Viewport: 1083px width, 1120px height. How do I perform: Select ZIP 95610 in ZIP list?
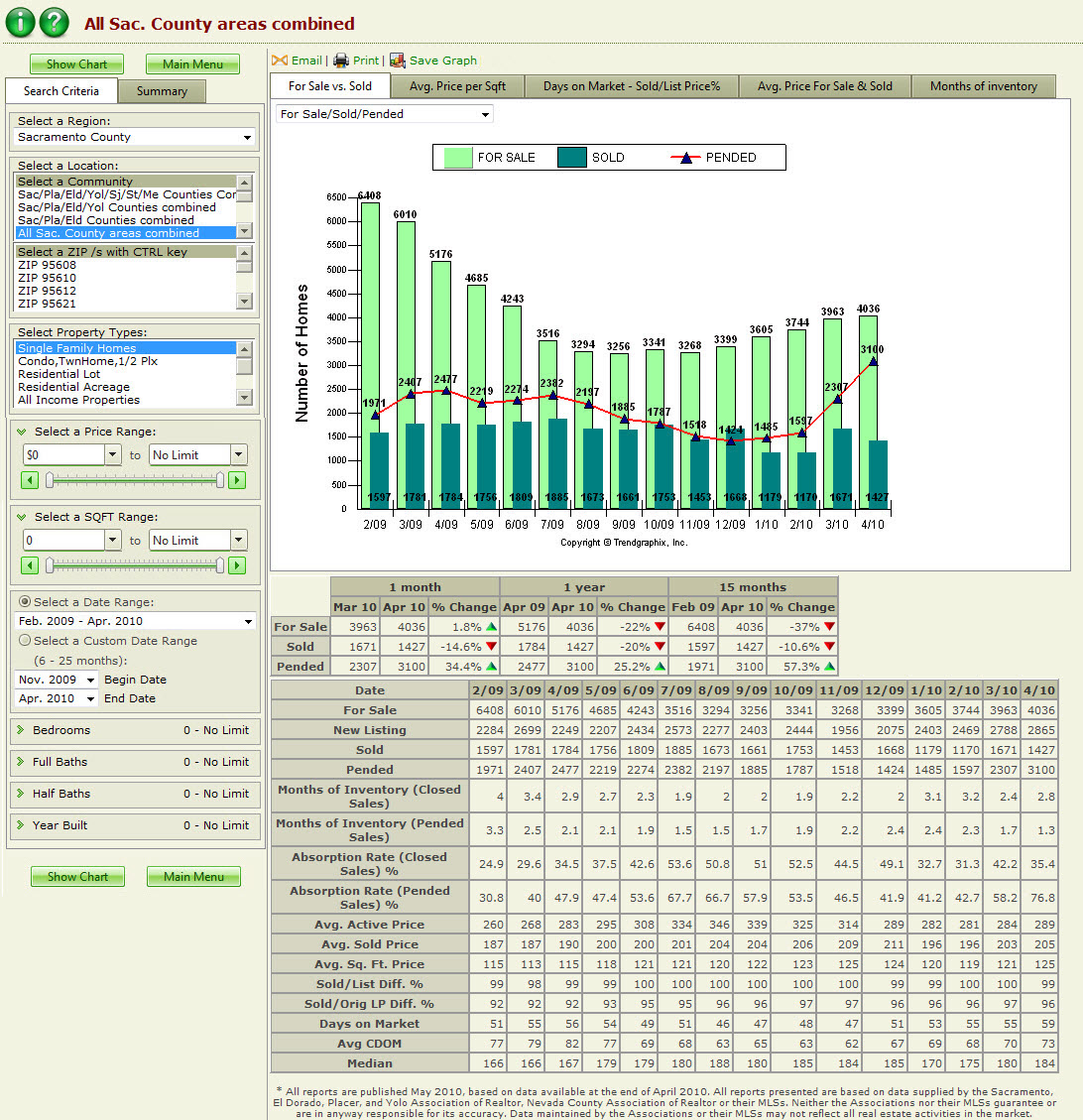point(126,278)
